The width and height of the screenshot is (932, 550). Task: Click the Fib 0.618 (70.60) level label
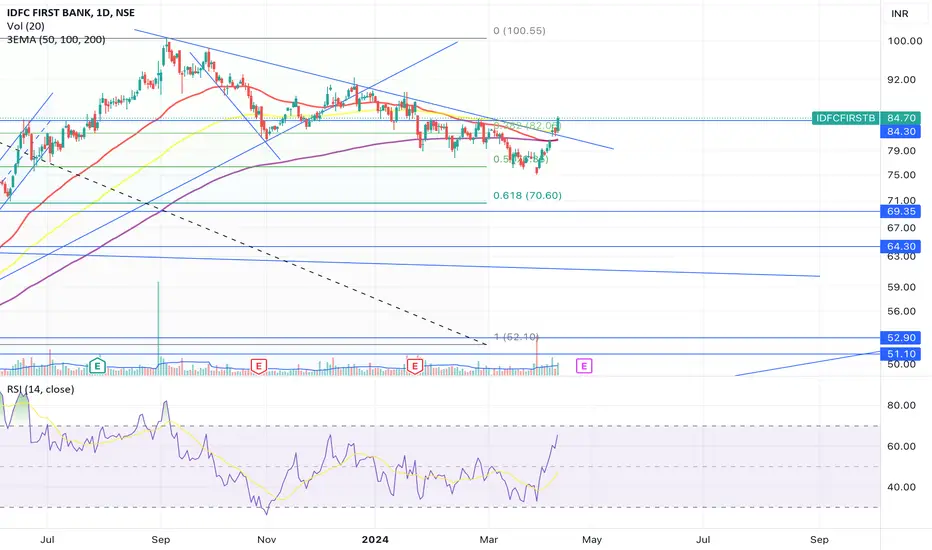(x=527, y=195)
